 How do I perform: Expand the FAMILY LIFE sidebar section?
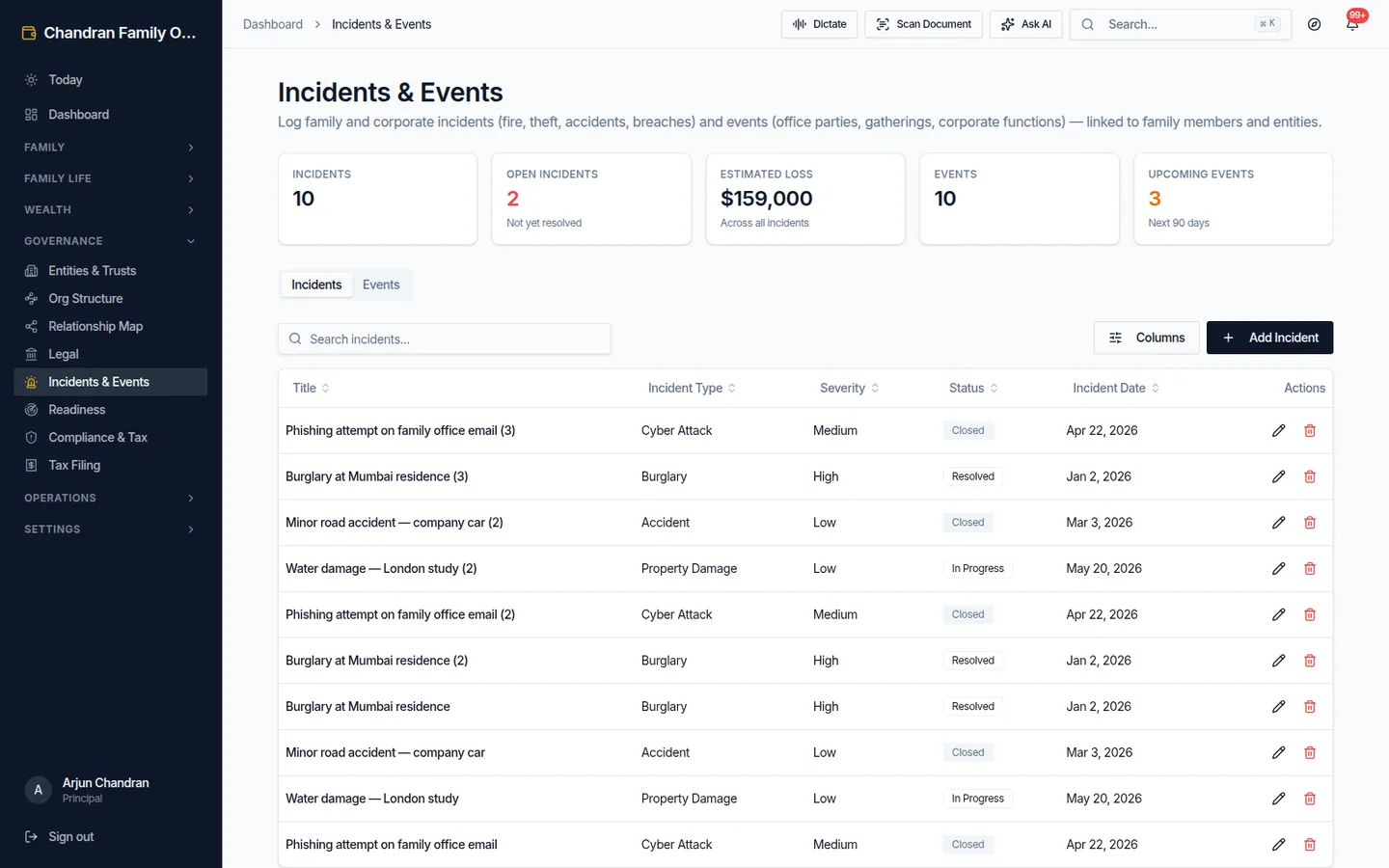pyautogui.click(x=111, y=178)
